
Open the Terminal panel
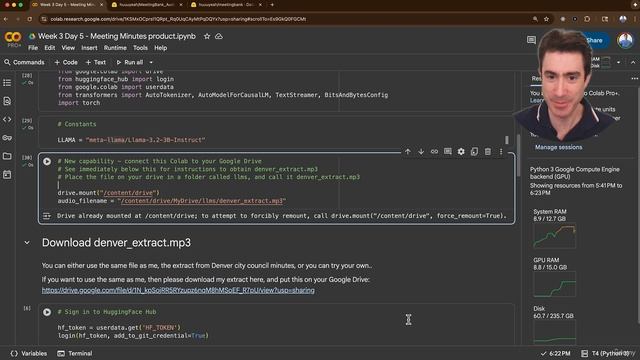75,353
